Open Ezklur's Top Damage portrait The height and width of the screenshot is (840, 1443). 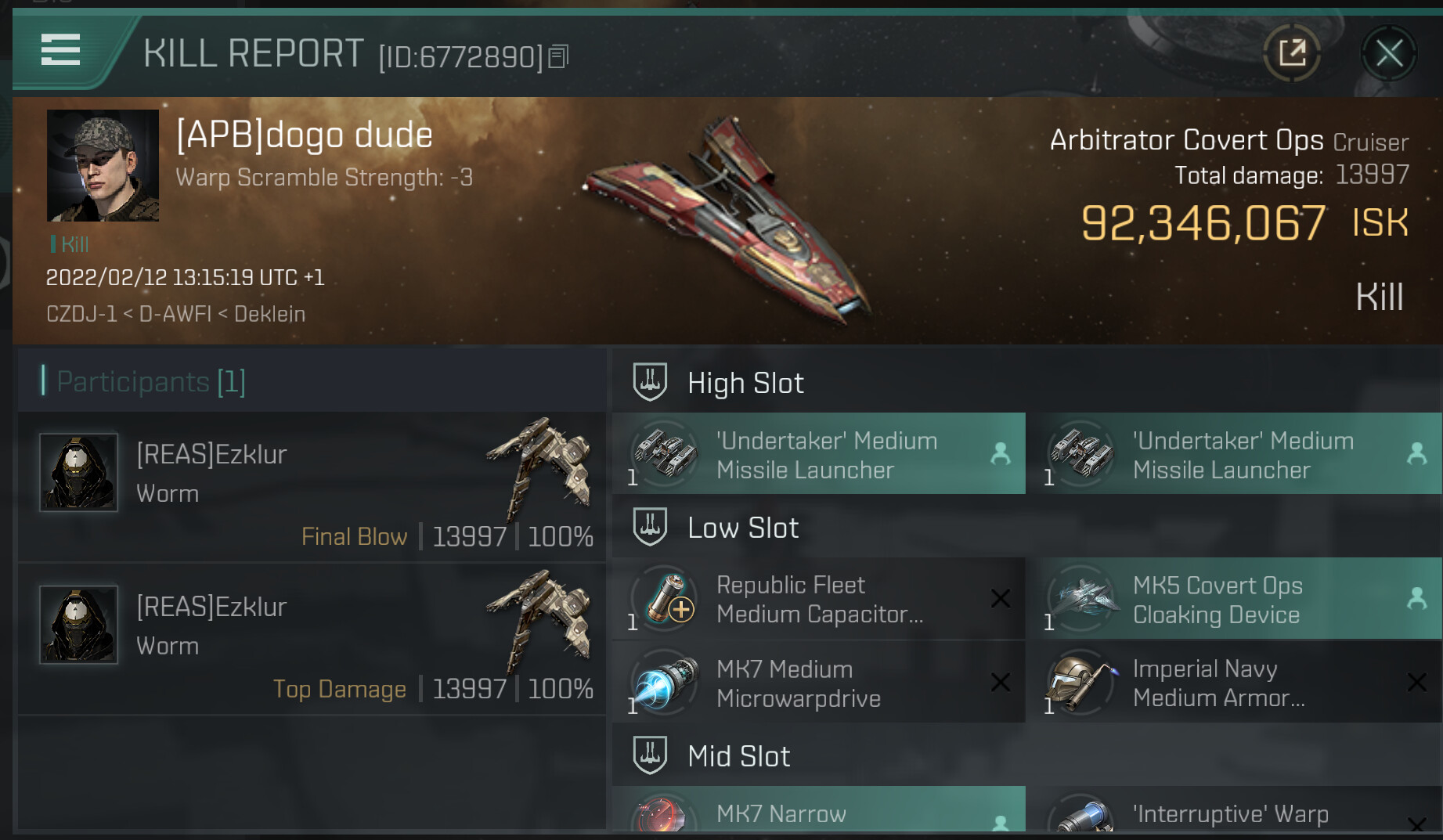[79, 625]
